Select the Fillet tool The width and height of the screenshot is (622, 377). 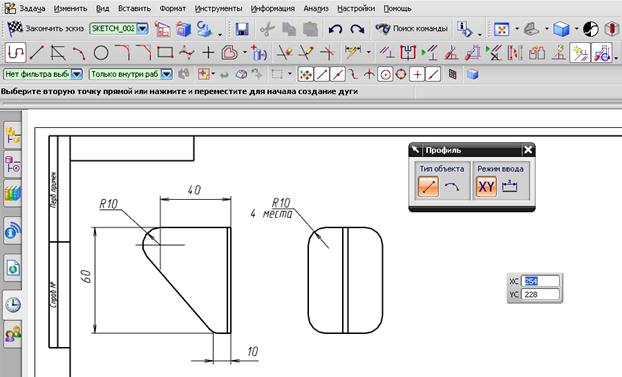pos(123,52)
